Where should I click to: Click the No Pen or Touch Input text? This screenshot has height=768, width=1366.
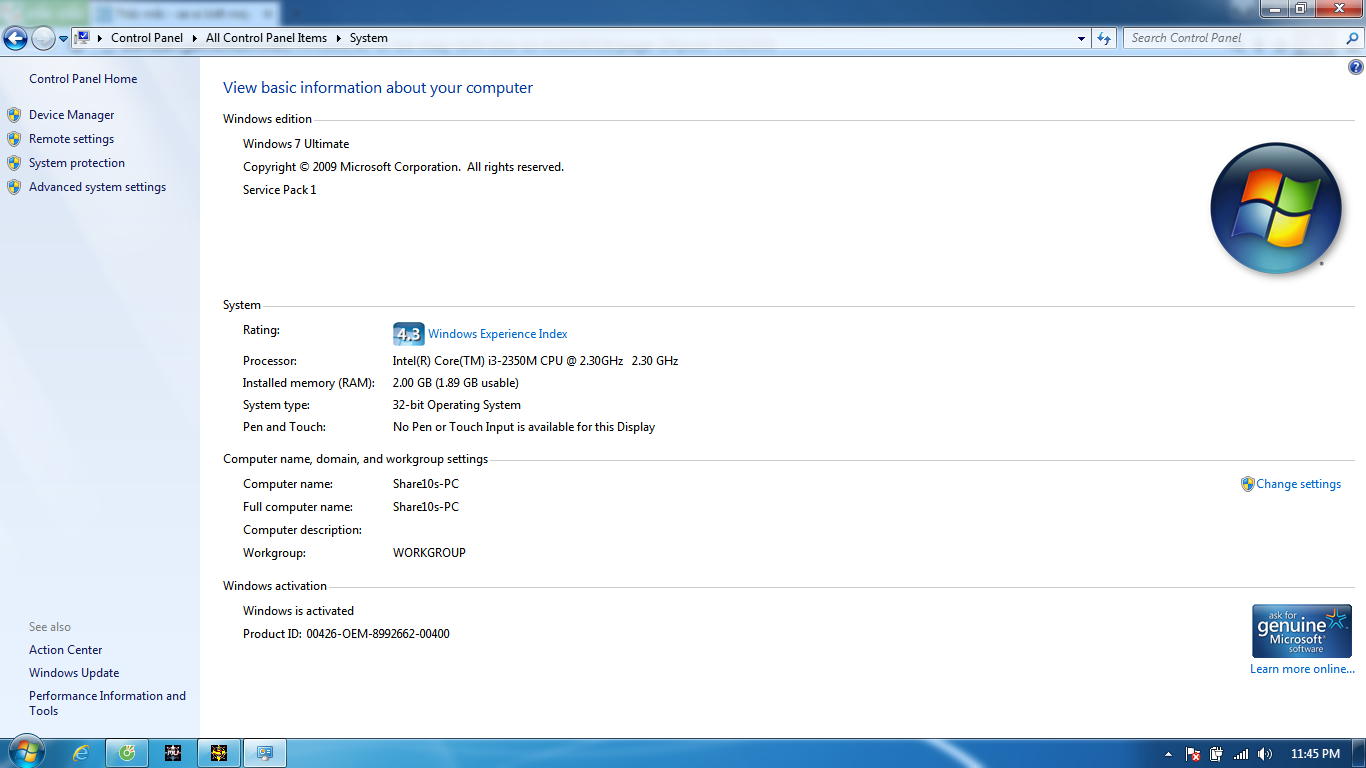[524, 427]
